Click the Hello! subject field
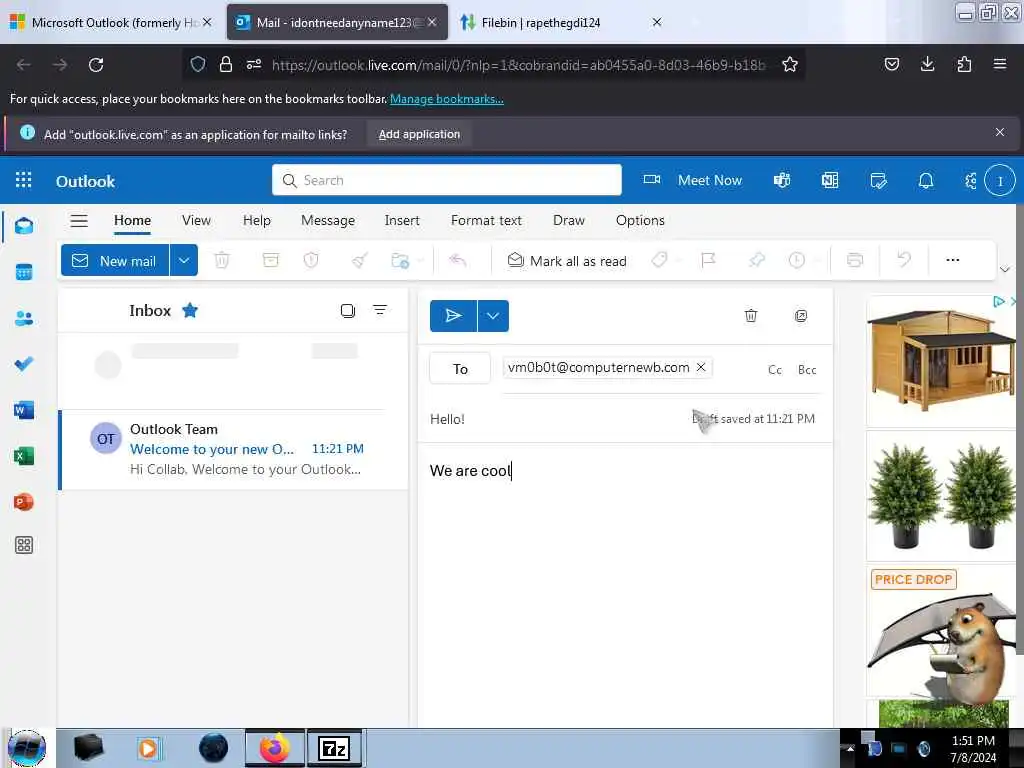The height and width of the screenshot is (768, 1024). pos(555,419)
